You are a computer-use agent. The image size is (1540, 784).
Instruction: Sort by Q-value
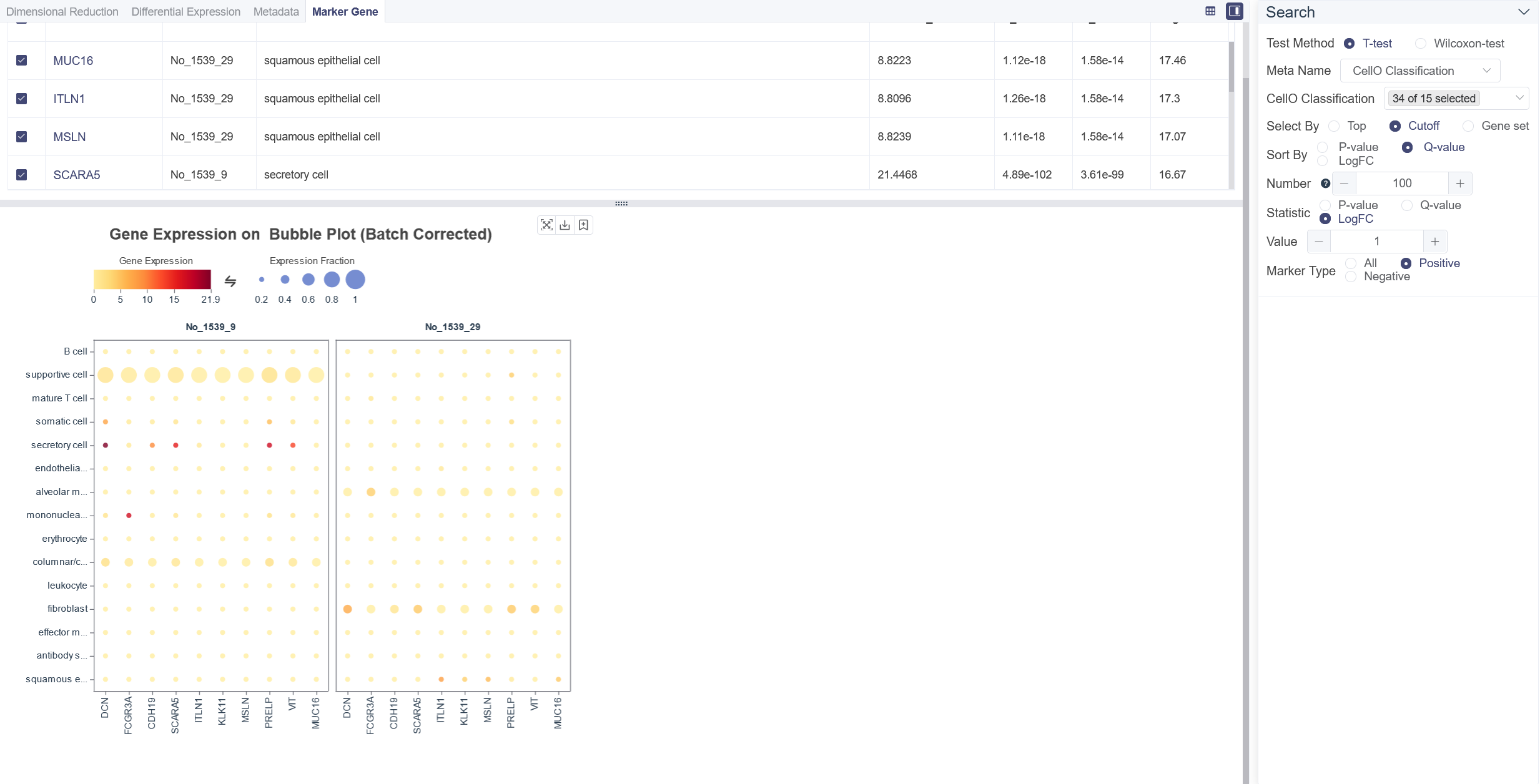point(1408,147)
